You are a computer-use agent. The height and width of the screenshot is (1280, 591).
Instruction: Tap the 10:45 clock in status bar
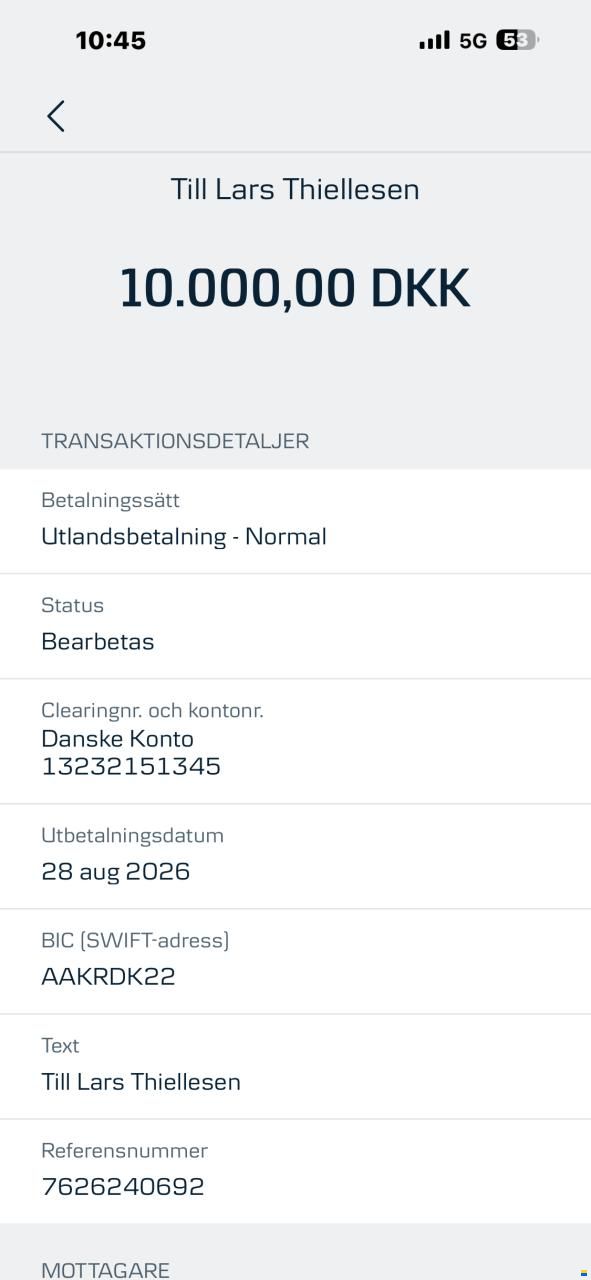click(x=111, y=41)
